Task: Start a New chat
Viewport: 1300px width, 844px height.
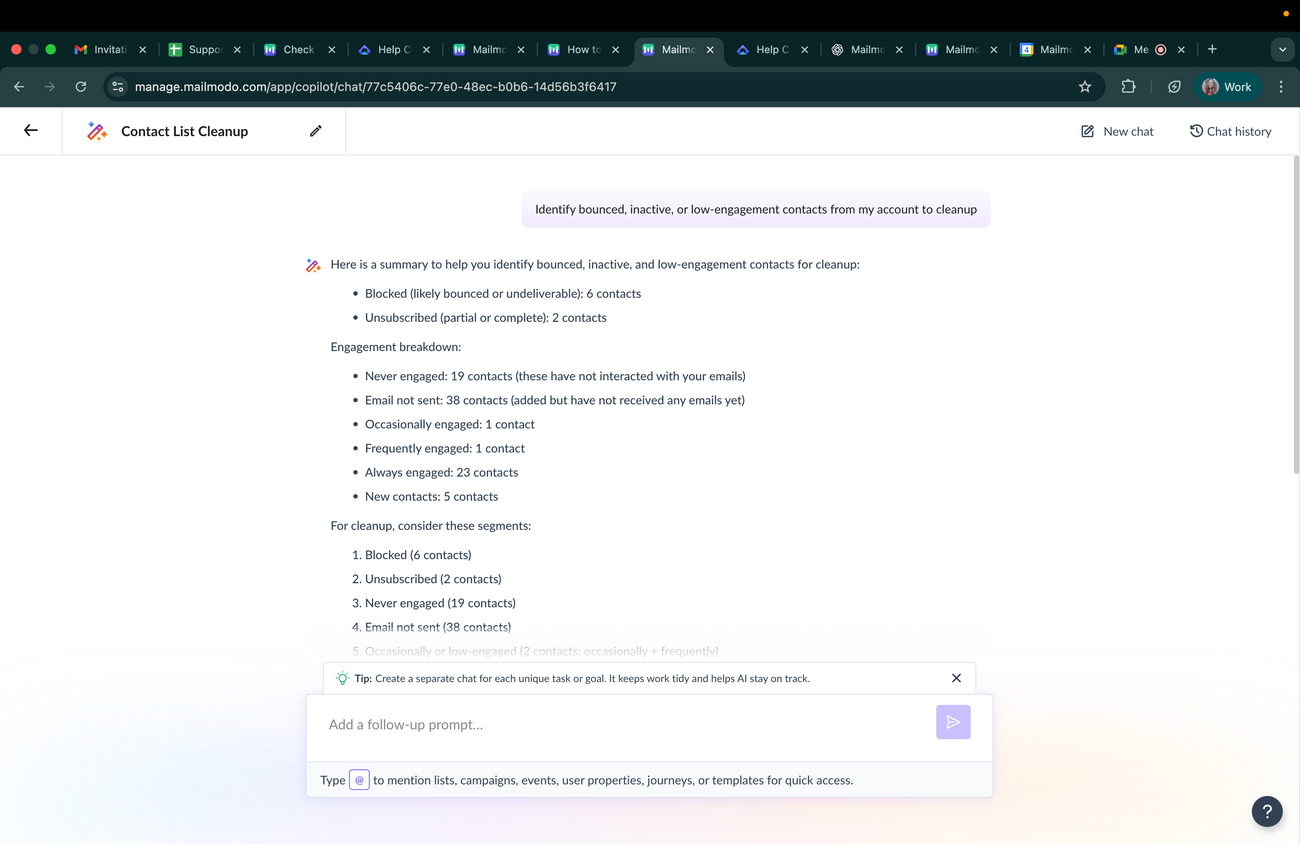Action: [1117, 131]
